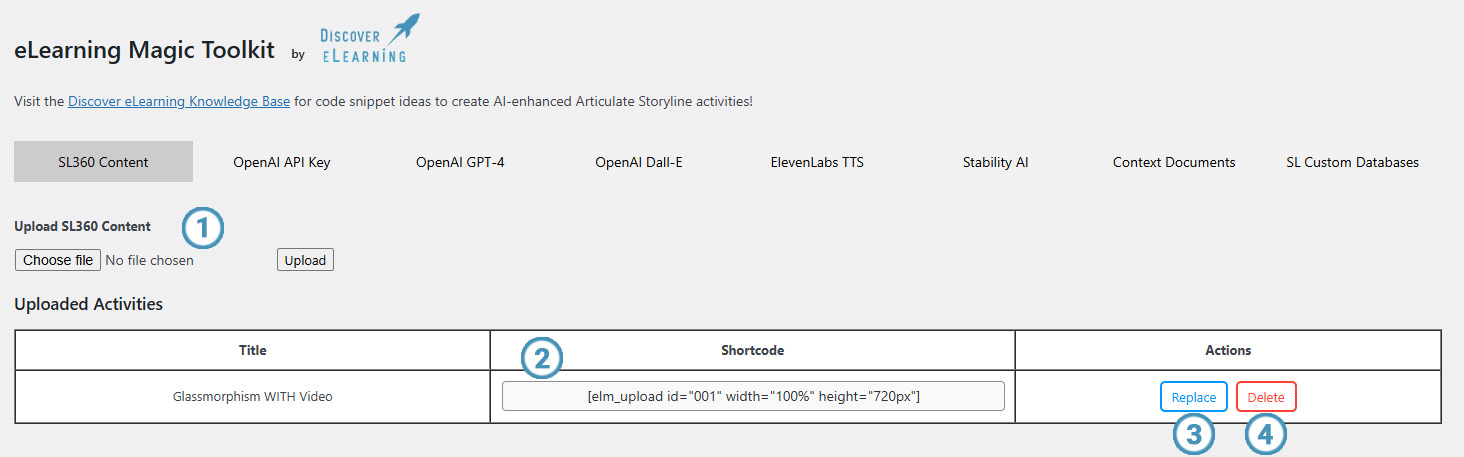Switch to the OpenAI API Key tab
Screen dimensions: 1464x457
pos(282,162)
